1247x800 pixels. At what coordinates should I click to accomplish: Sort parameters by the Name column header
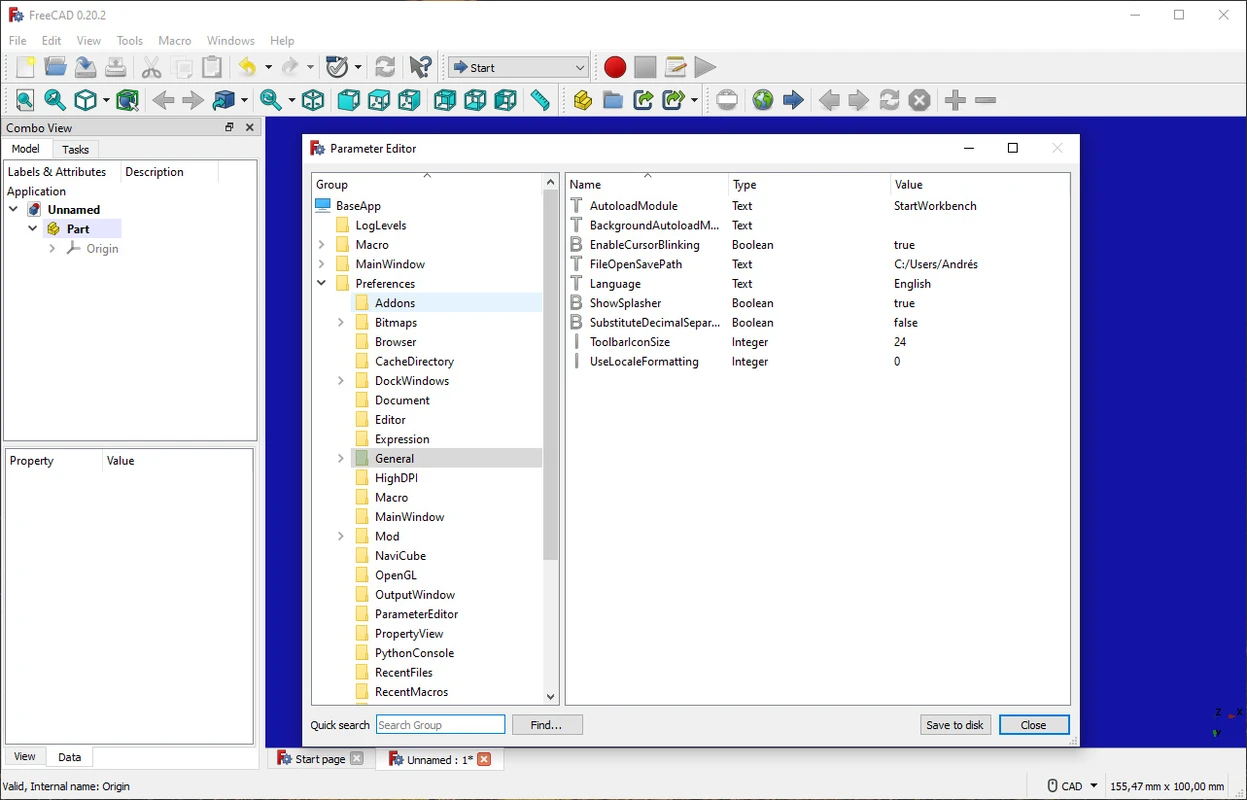point(647,184)
